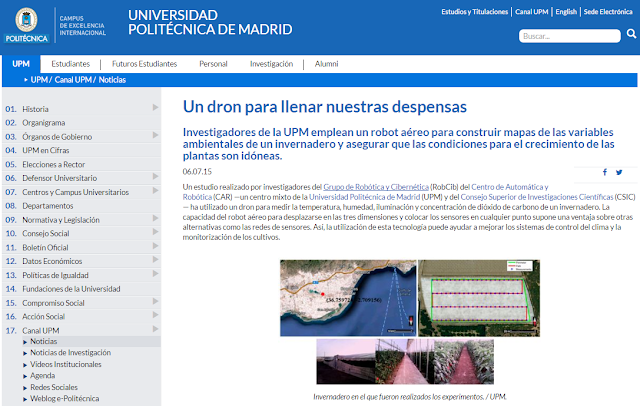The height and width of the screenshot is (406, 640).
Task: Click Noticias in the breadcrumb
Action: coord(112,80)
